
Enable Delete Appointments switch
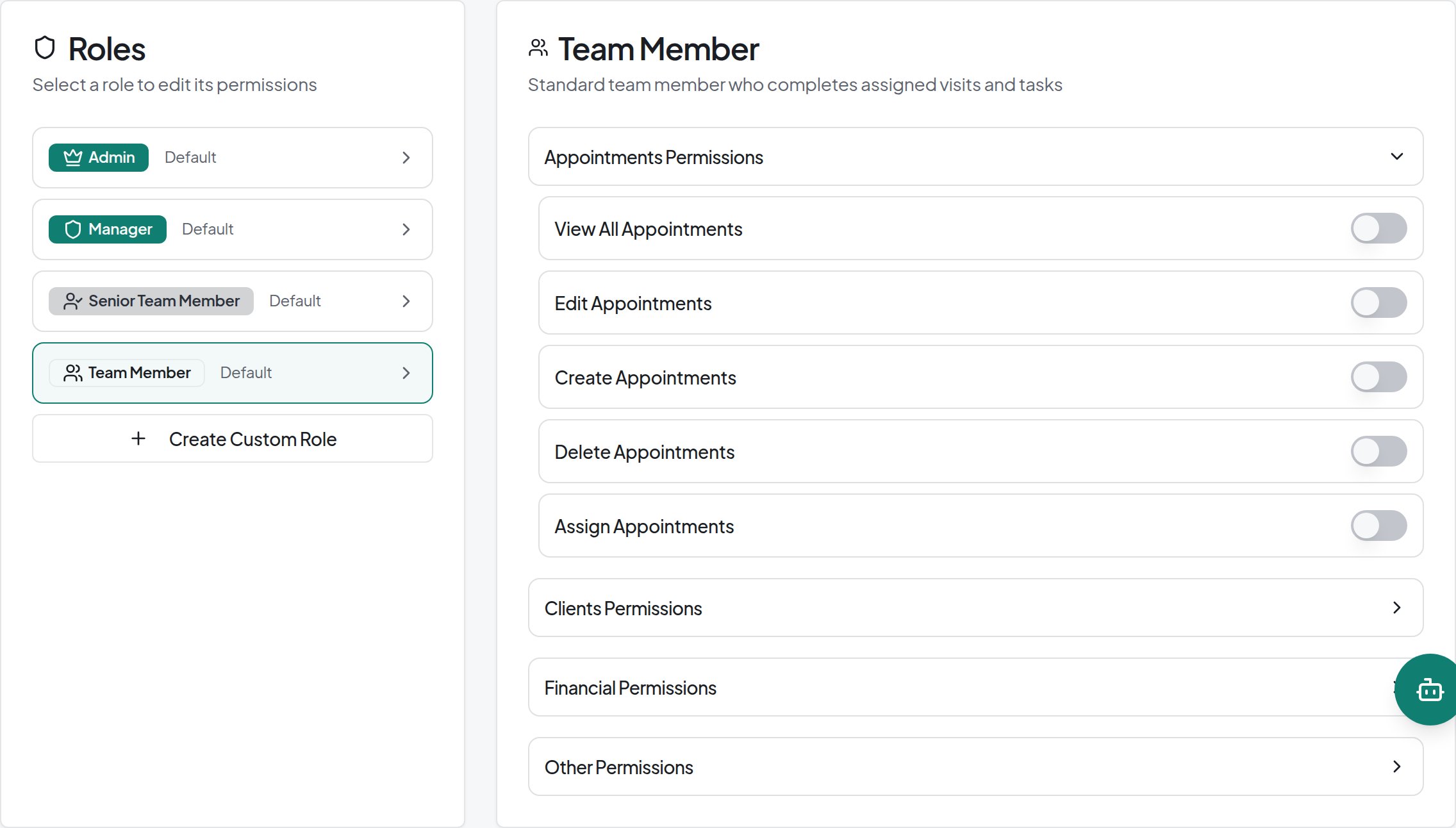coord(1379,452)
